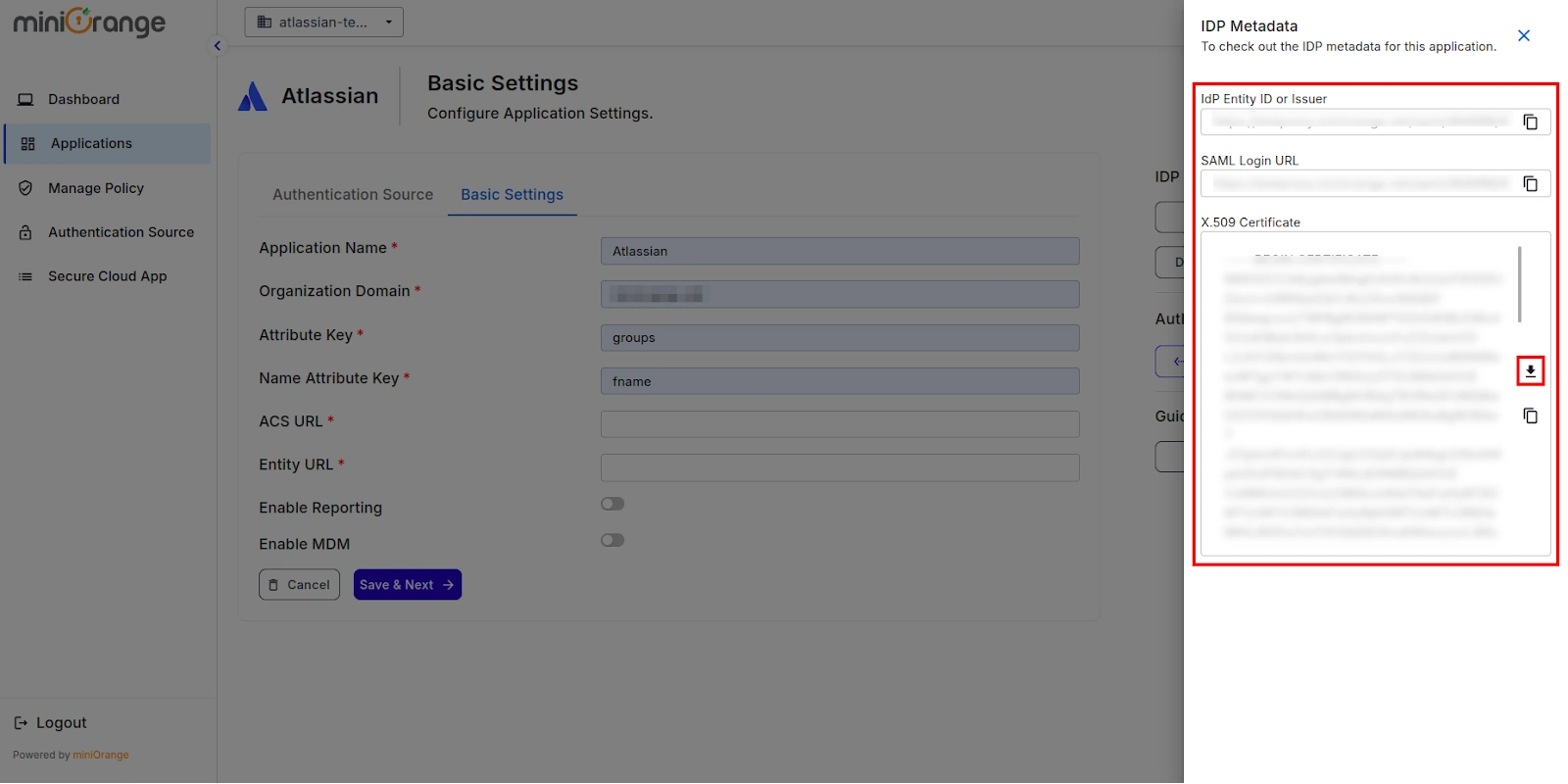Edit the Attribute Key field
Screen dimensions: 1568x784
click(840, 338)
